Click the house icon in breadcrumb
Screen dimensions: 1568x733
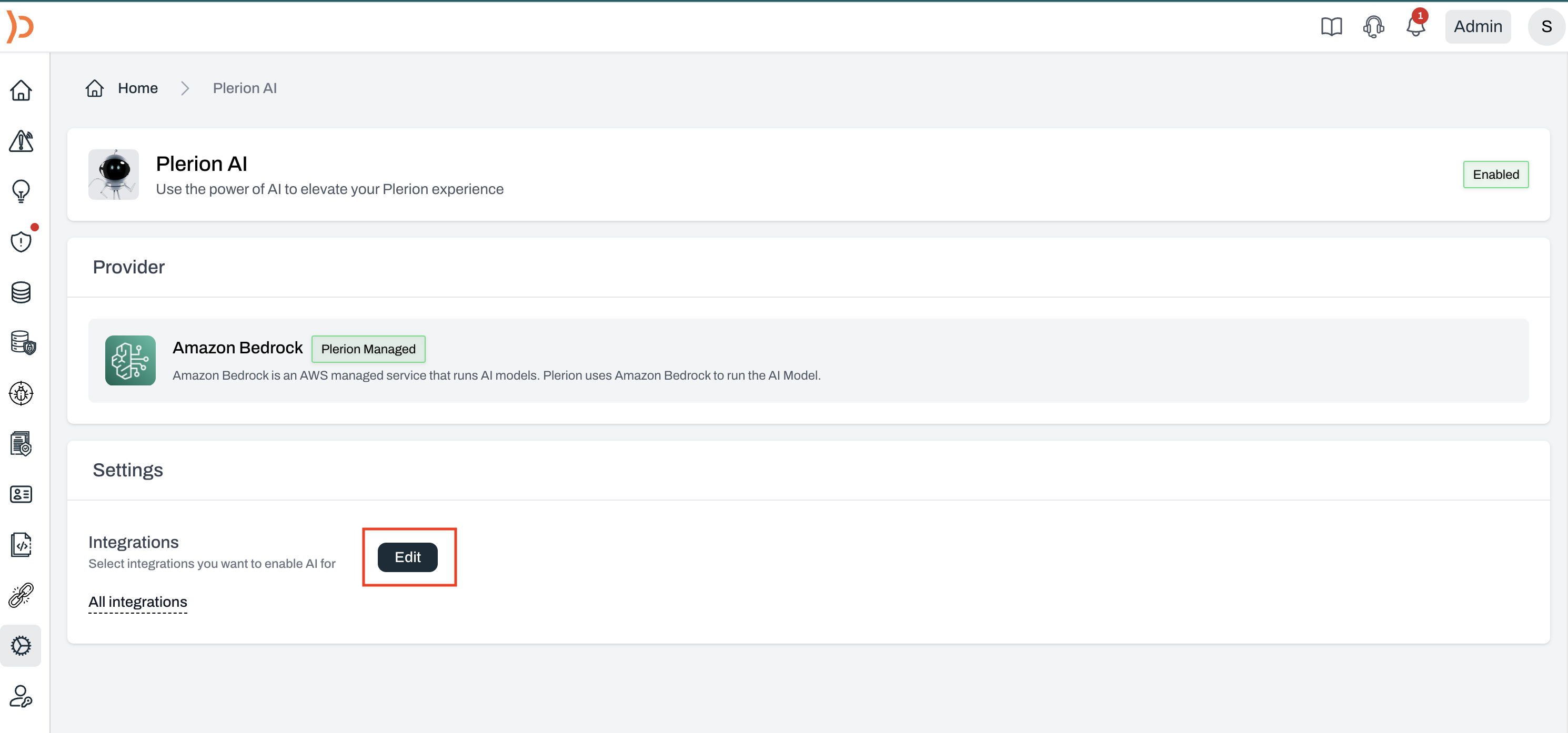(x=94, y=88)
